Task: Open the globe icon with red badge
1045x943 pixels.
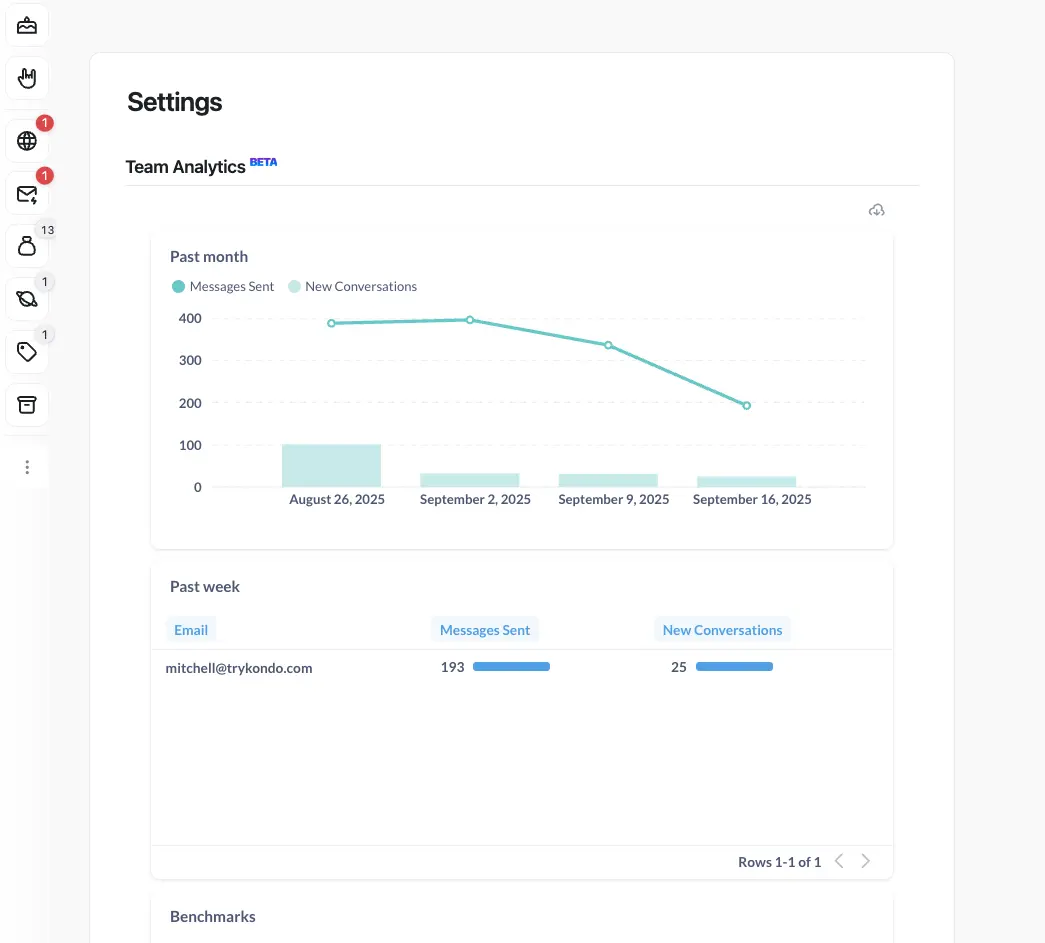Action: [x=27, y=141]
